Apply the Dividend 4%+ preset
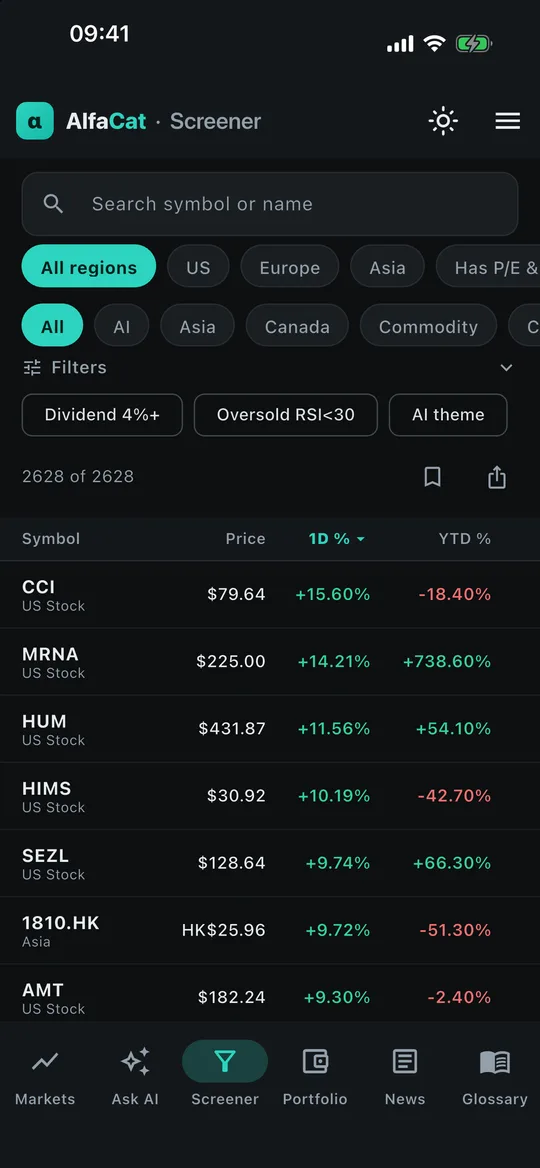 pos(102,415)
